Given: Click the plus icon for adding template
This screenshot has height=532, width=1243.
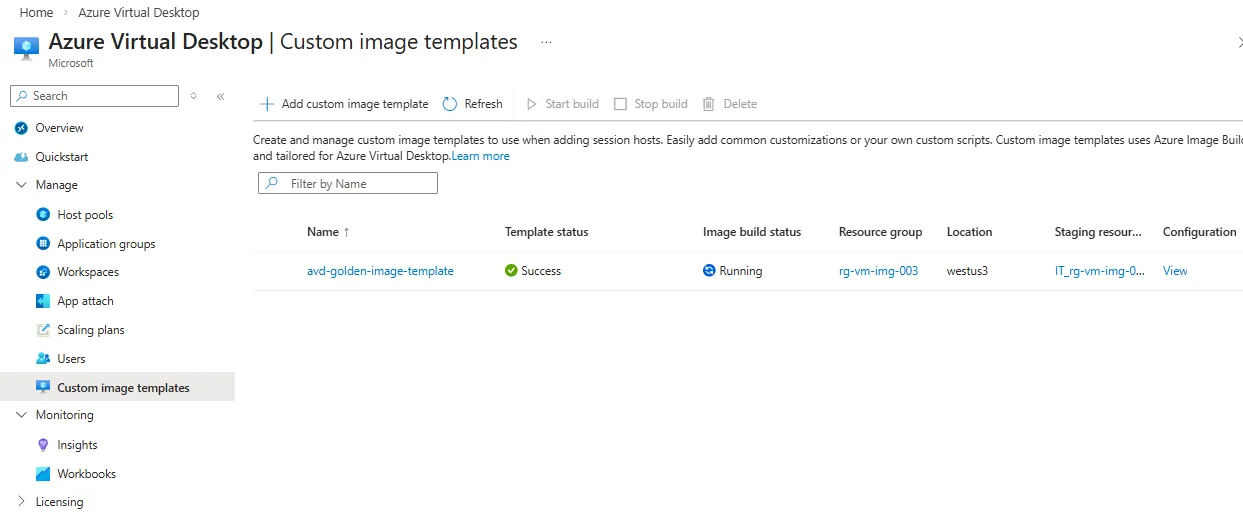Looking at the screenshot, I should tap(267, 104).
